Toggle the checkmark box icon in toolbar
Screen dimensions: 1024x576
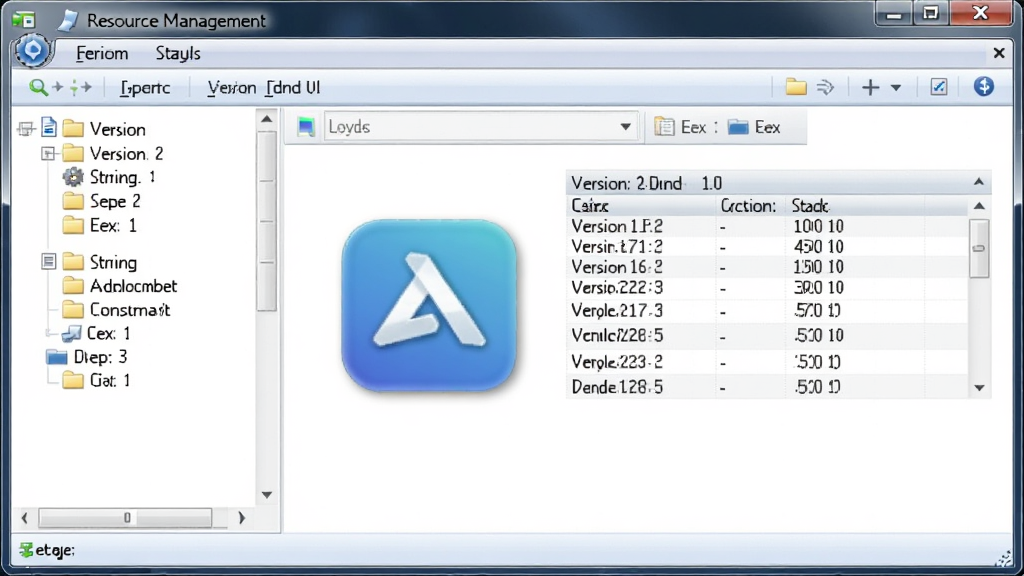tap(938, 87)
